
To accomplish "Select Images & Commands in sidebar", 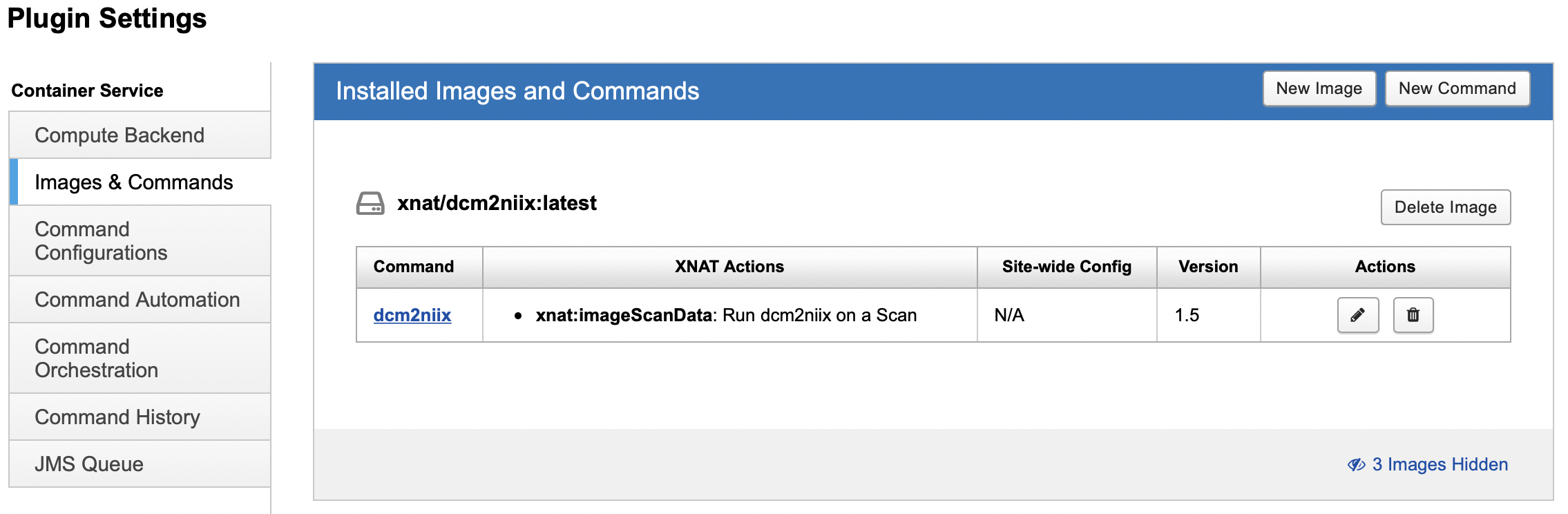I will pyautogui.click(x=134, y=182).
